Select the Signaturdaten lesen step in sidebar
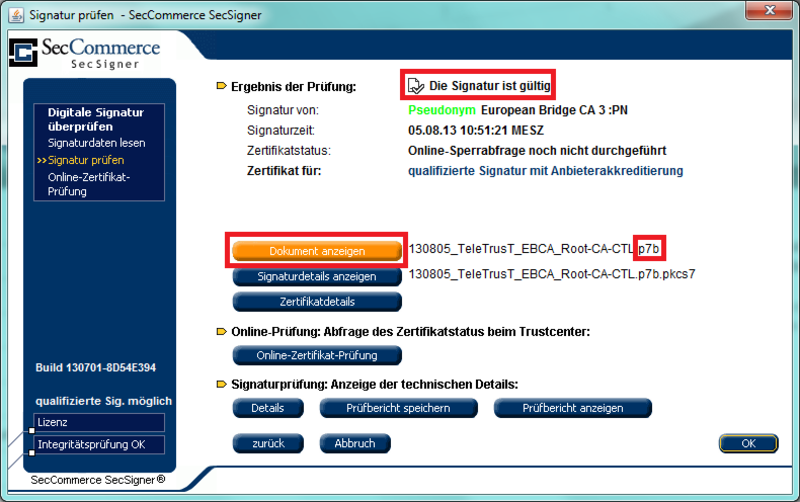Screen dimensions: 800x502 pos(96,143)
